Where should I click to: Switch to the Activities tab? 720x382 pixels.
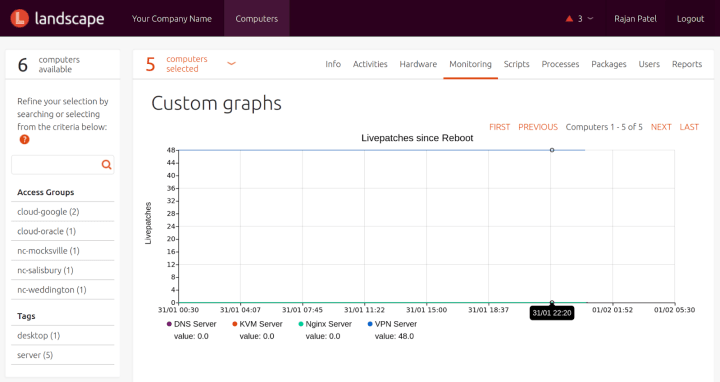click(370, 64)
